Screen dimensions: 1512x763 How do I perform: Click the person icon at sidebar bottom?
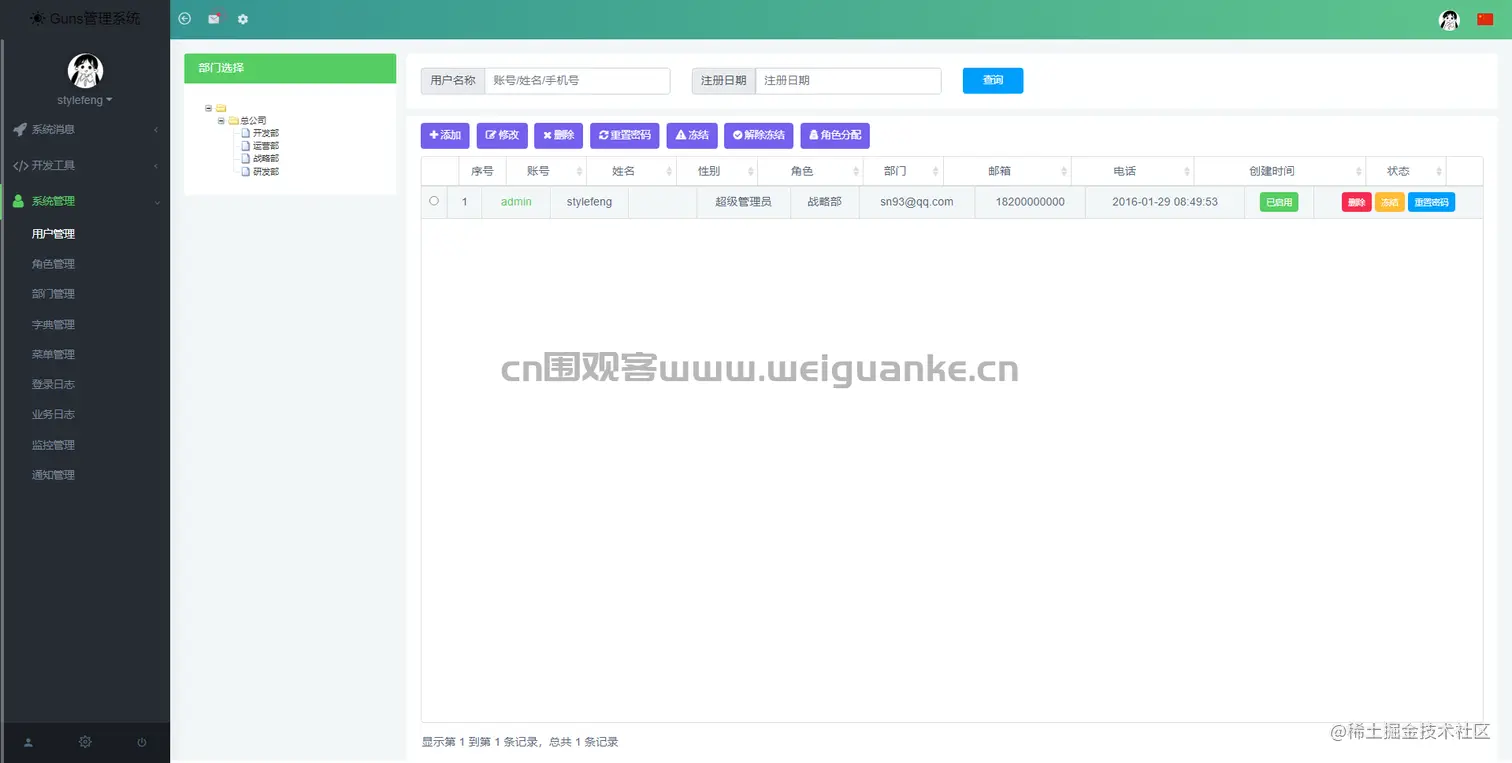tap(28, 742)
